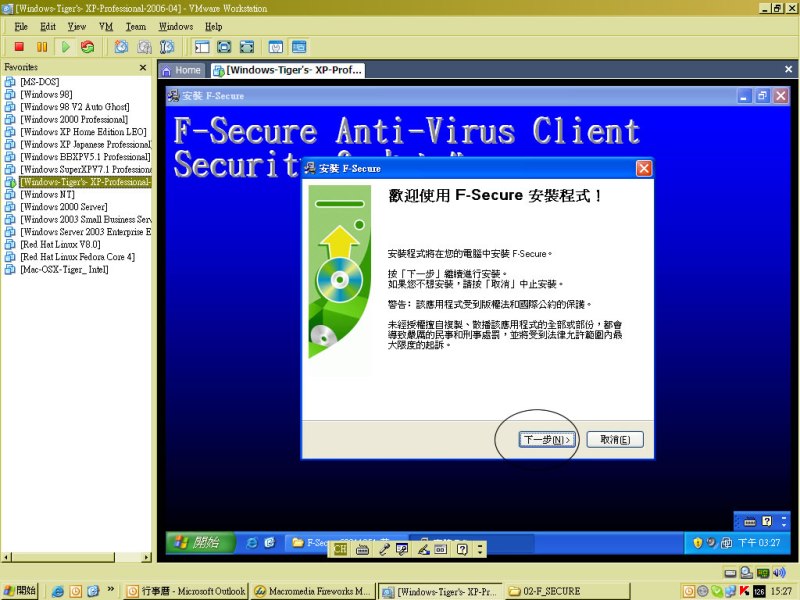Viewport: 800px width, 600px height.
Task: Select [Windows 98 V2 Auto Ghost] favorite
Action: click(x=74, y=107)
